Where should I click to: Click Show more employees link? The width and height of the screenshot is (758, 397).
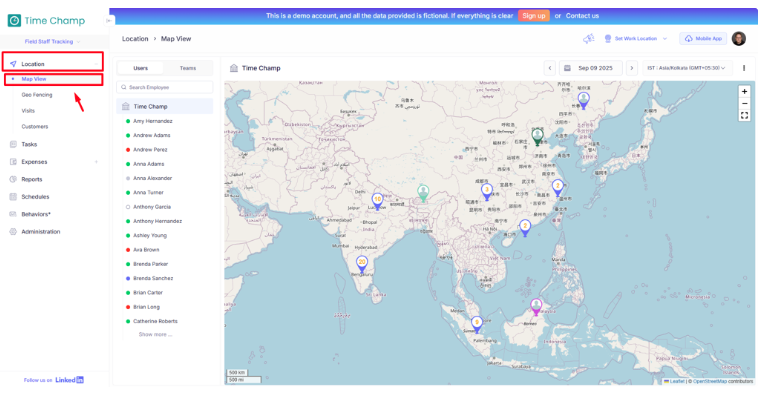point(155,335)
